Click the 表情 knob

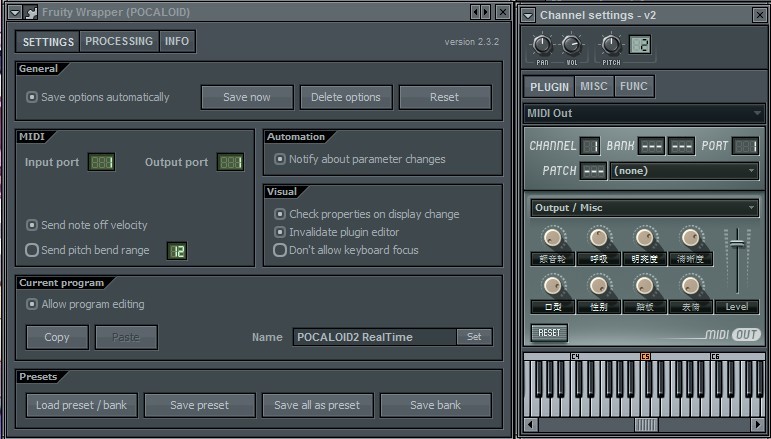pyautogui.click(x=690, y=286)
